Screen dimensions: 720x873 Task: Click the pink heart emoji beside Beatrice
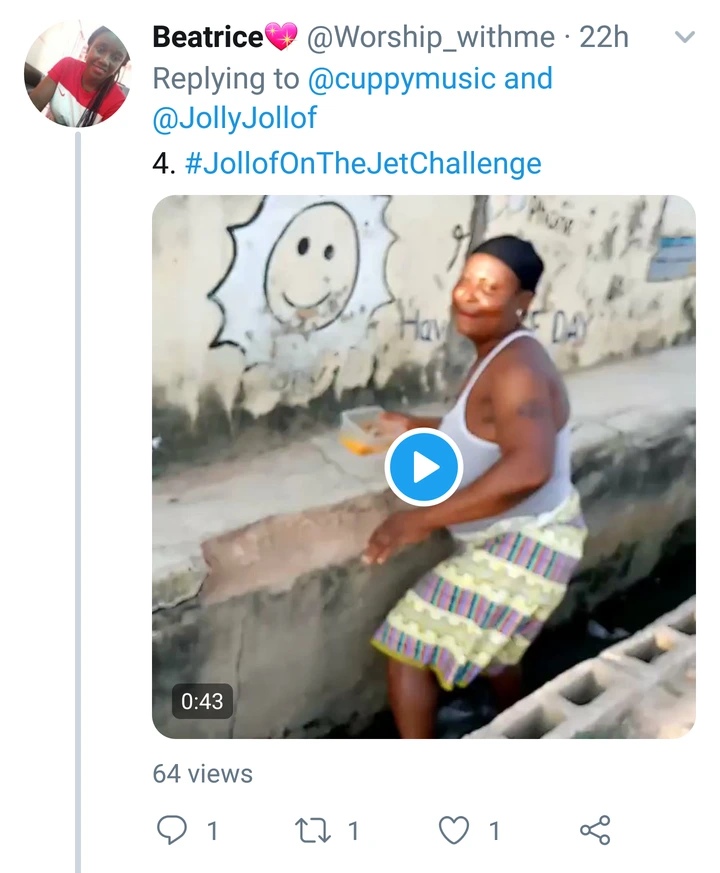click(x=281, y=38)
